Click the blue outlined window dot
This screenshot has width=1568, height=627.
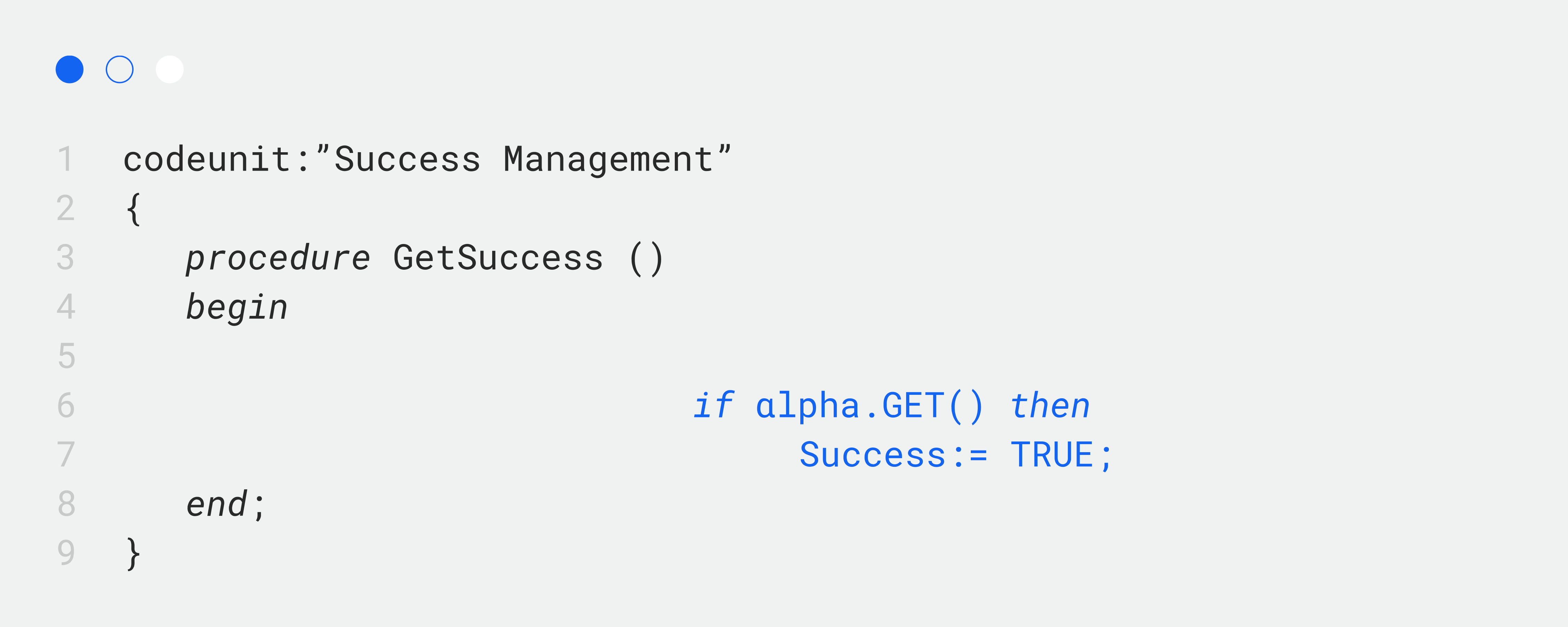pyautogui.click(x=119, y=69)
